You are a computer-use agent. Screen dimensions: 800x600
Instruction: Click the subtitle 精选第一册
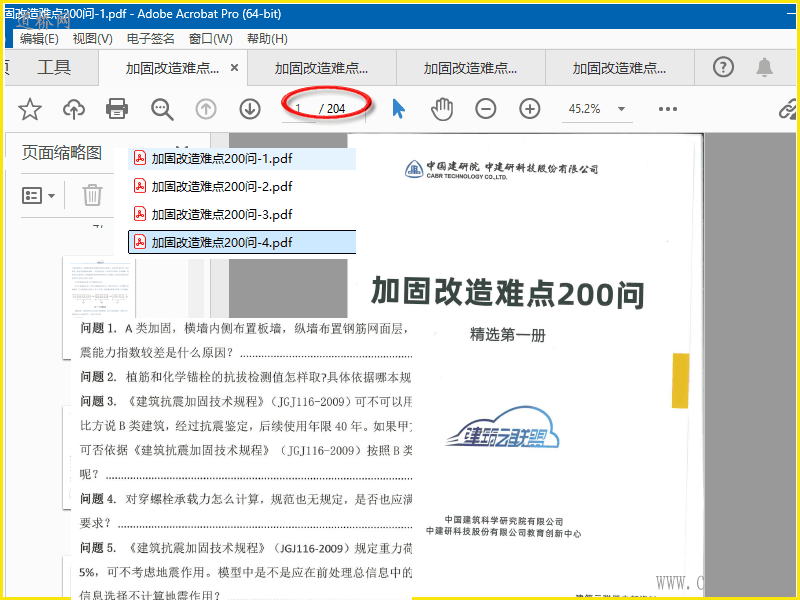(x=508, y=335)
